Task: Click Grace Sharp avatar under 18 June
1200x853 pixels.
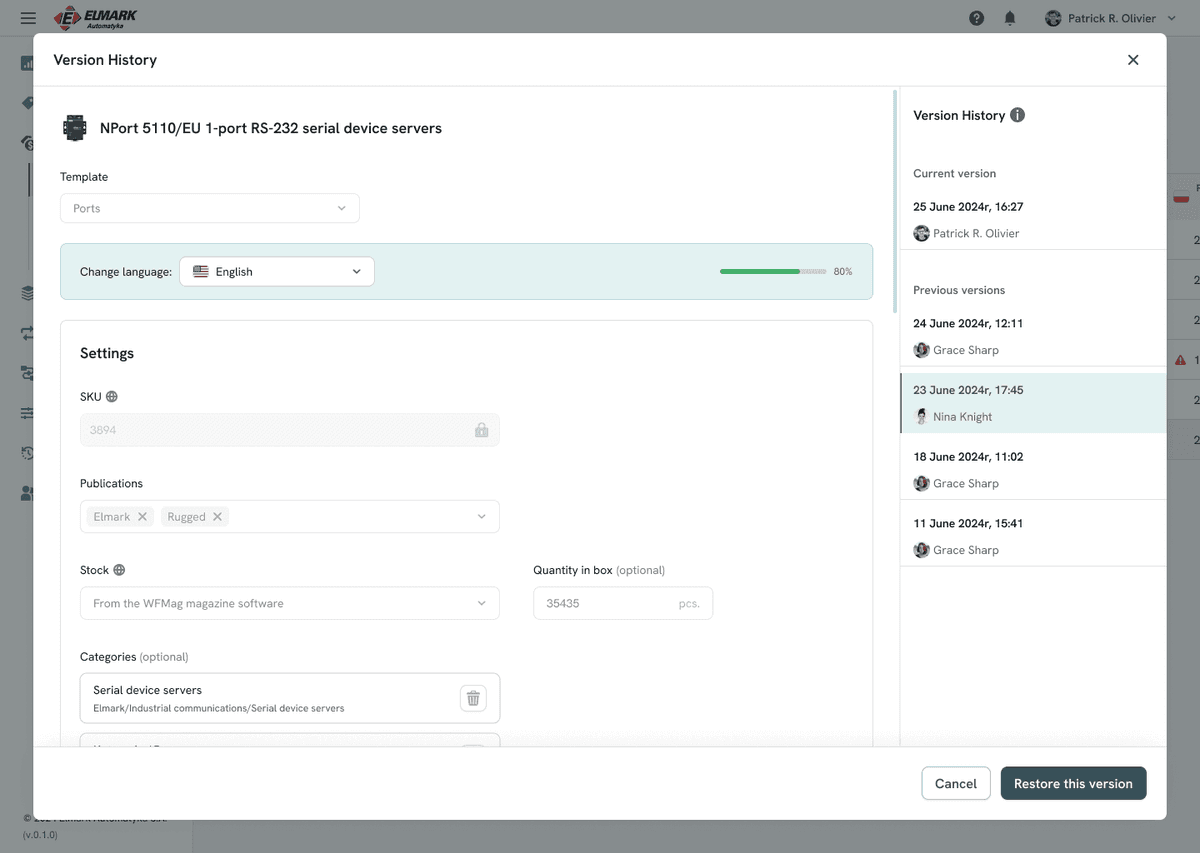Action: pos(921,483)
